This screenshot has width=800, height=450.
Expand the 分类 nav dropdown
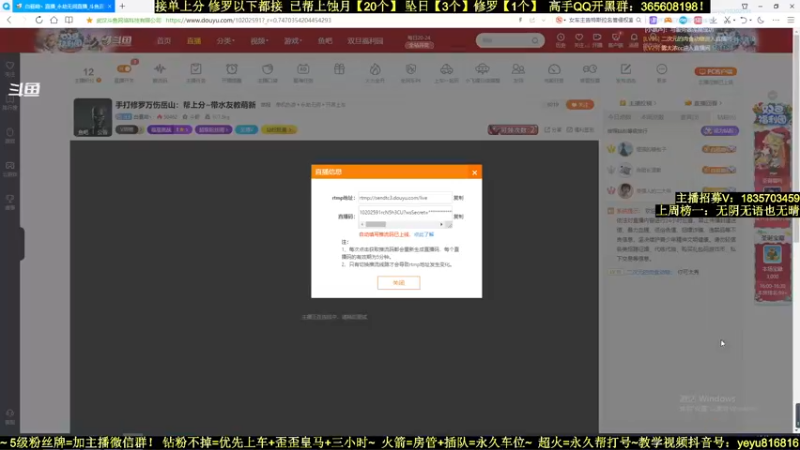225,41
